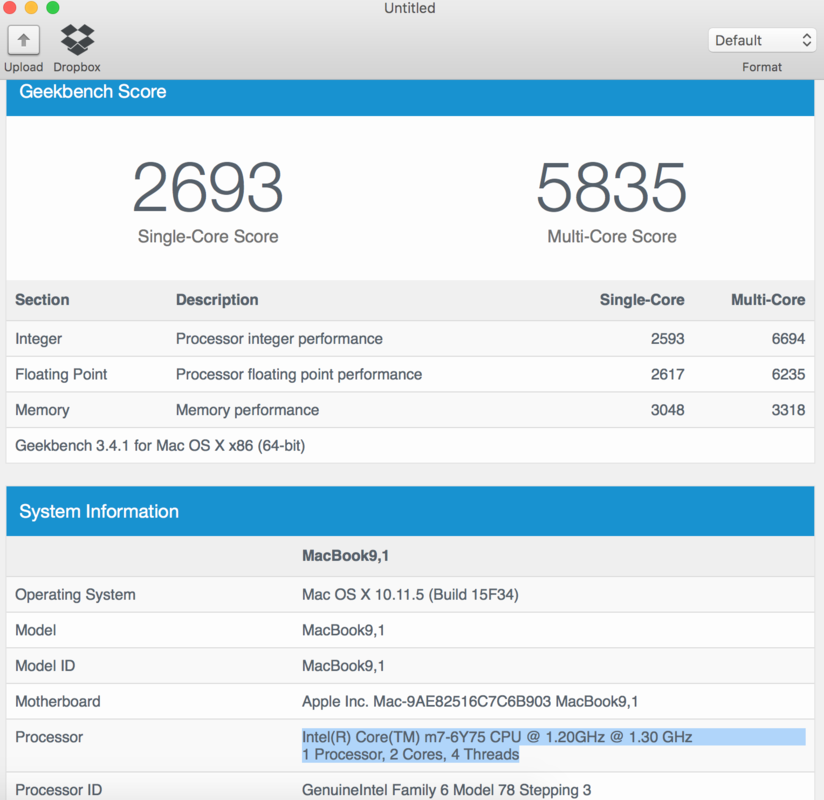Maximize the window with green button

point(53,7)
